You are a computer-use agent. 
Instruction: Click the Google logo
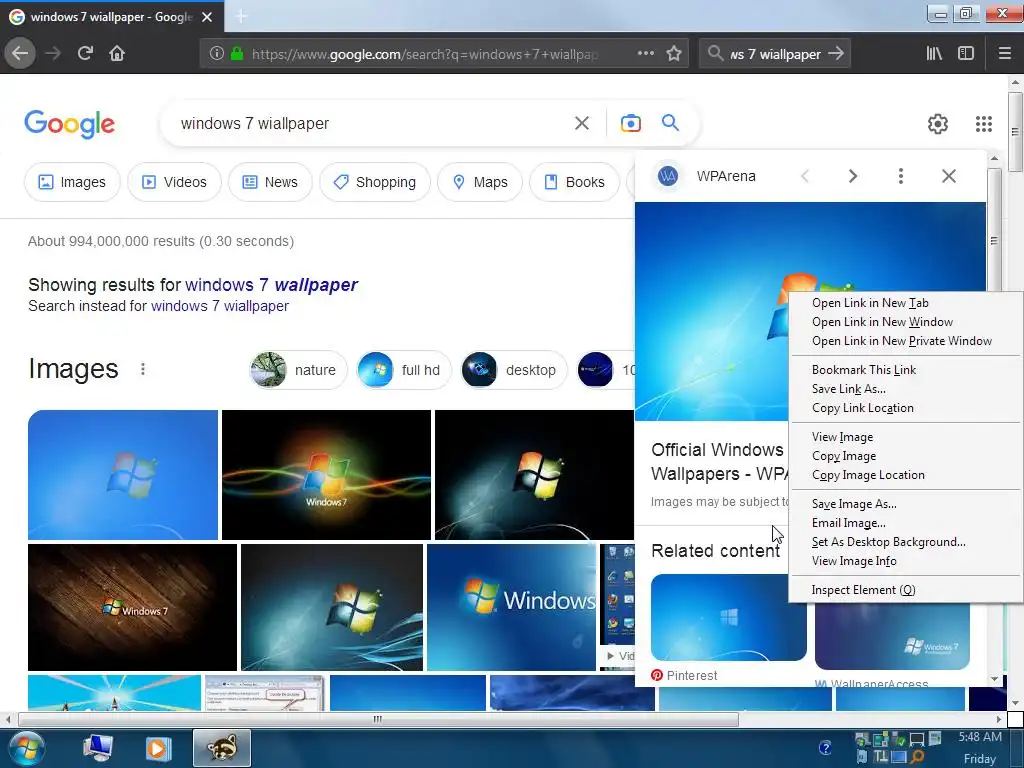point(69,124)
